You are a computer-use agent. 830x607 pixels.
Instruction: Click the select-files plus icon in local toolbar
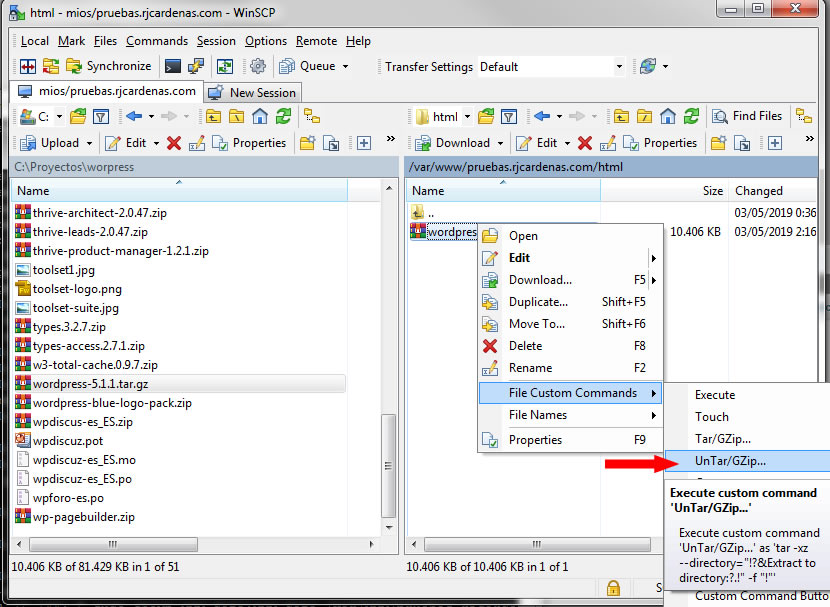coord(364,143)
